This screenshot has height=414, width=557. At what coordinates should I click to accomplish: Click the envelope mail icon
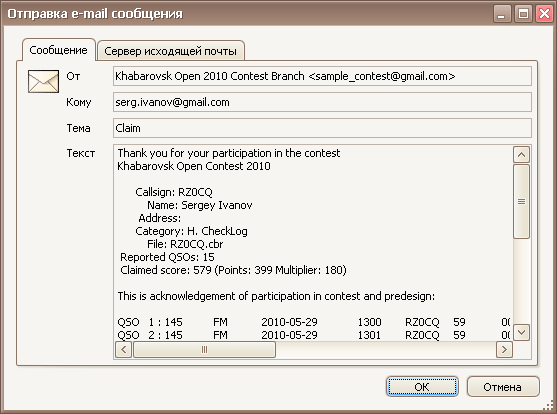coord(43,81)
